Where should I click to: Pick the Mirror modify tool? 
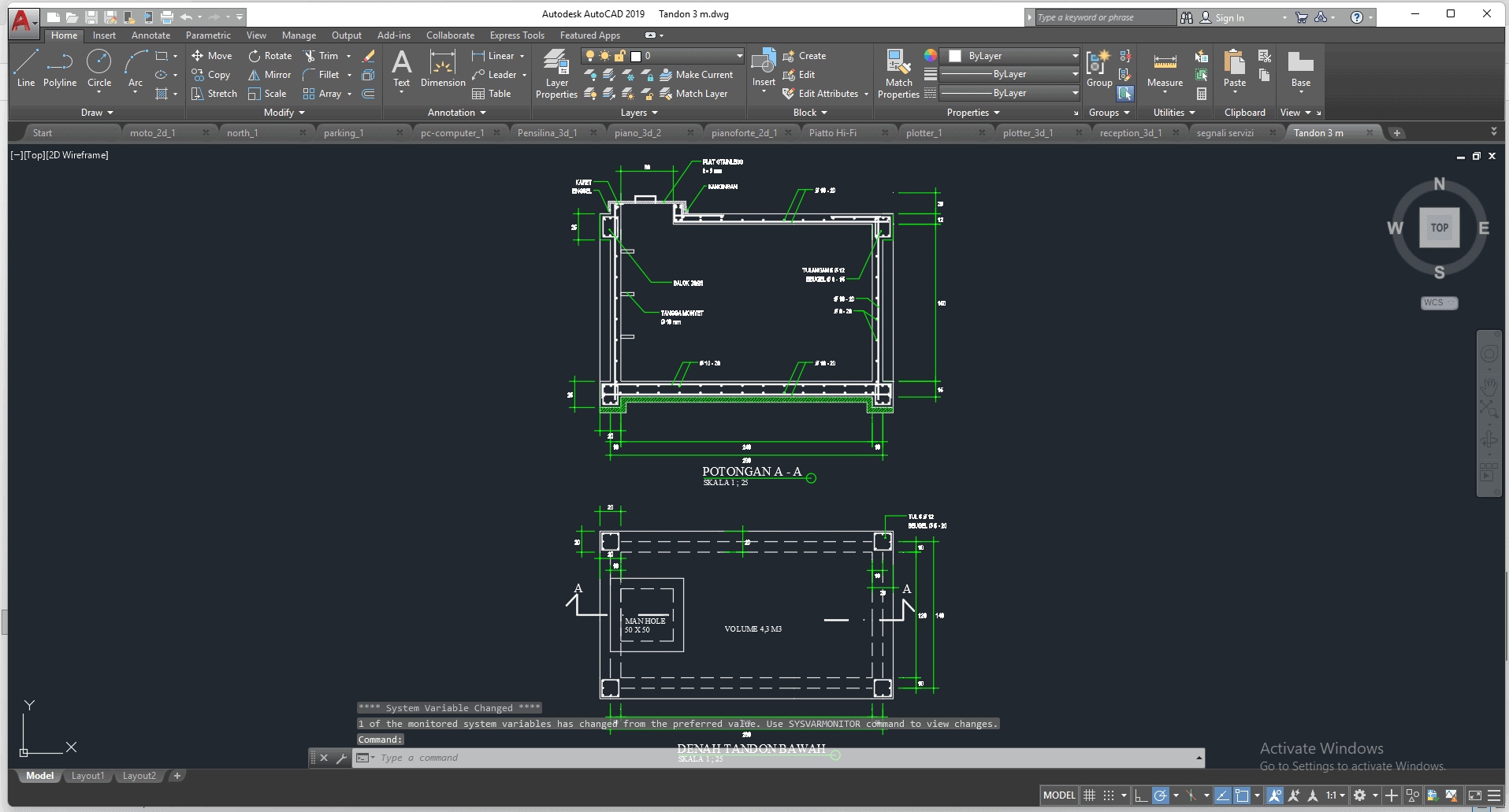pyautogui.click(x=269, y=75)
